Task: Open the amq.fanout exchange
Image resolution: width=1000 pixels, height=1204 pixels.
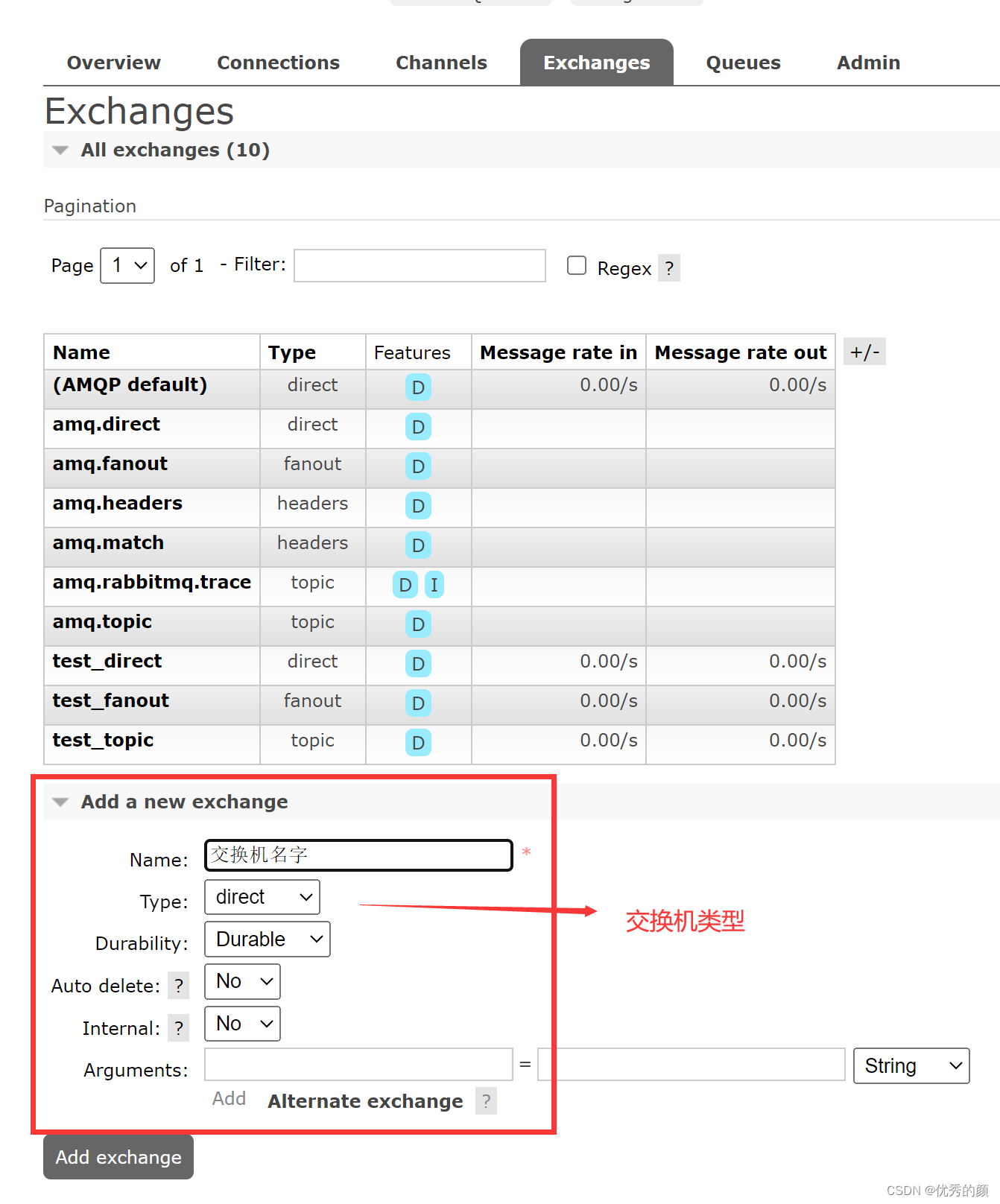Action: tap(110, 463)
